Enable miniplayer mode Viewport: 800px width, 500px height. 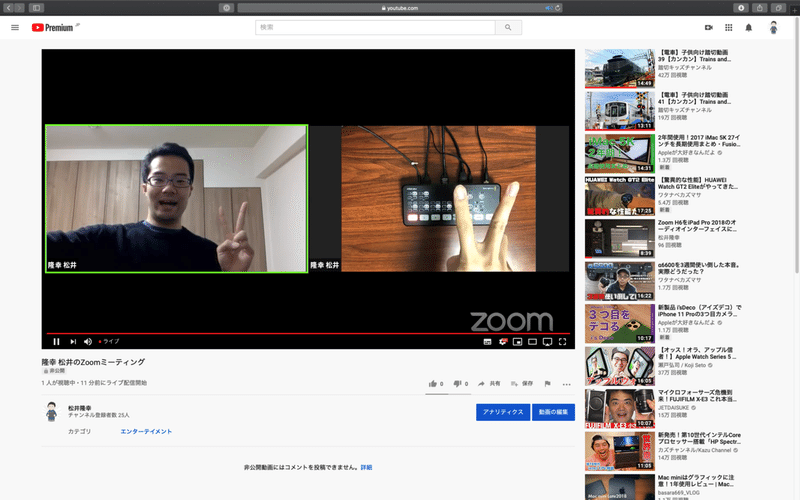coord(517,342)
